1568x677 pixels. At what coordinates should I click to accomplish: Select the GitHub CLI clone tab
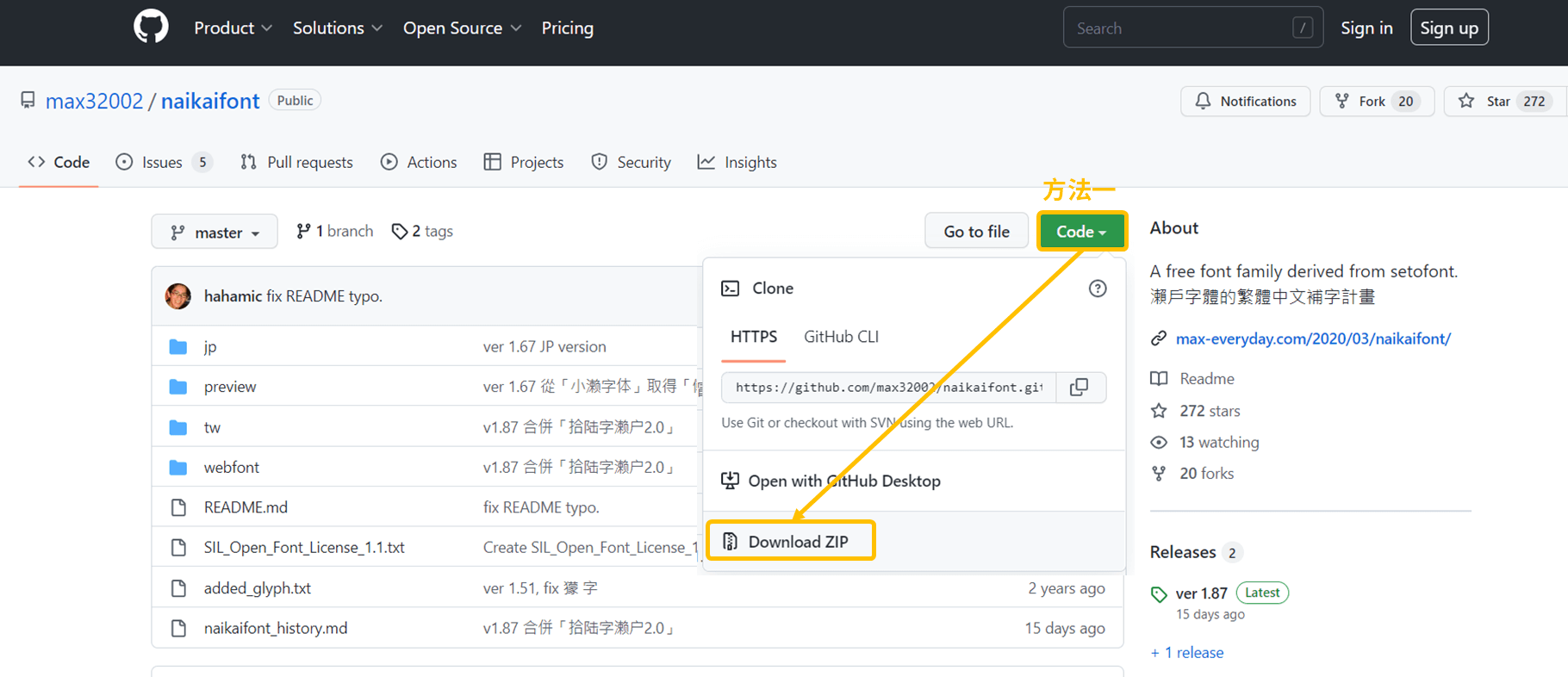(841, 337)
